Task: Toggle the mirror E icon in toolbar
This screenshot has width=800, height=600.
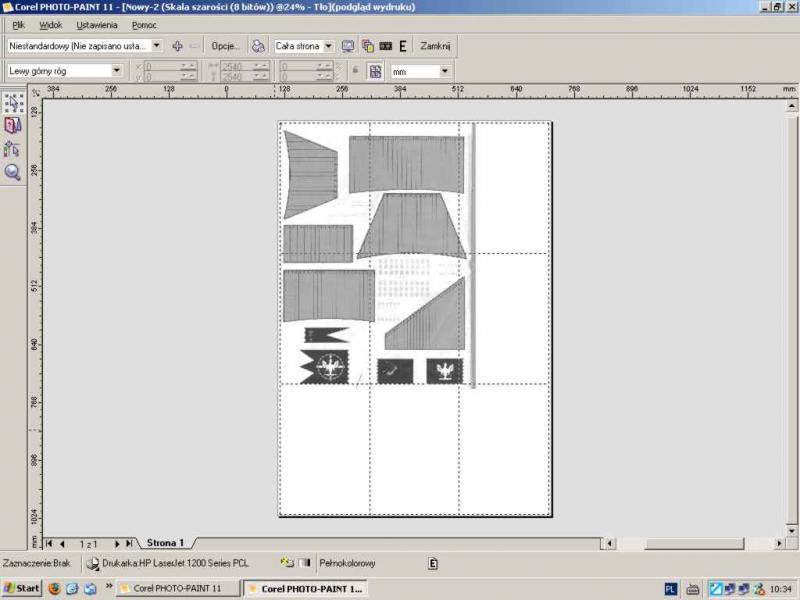Action: [x=403, y=46]
